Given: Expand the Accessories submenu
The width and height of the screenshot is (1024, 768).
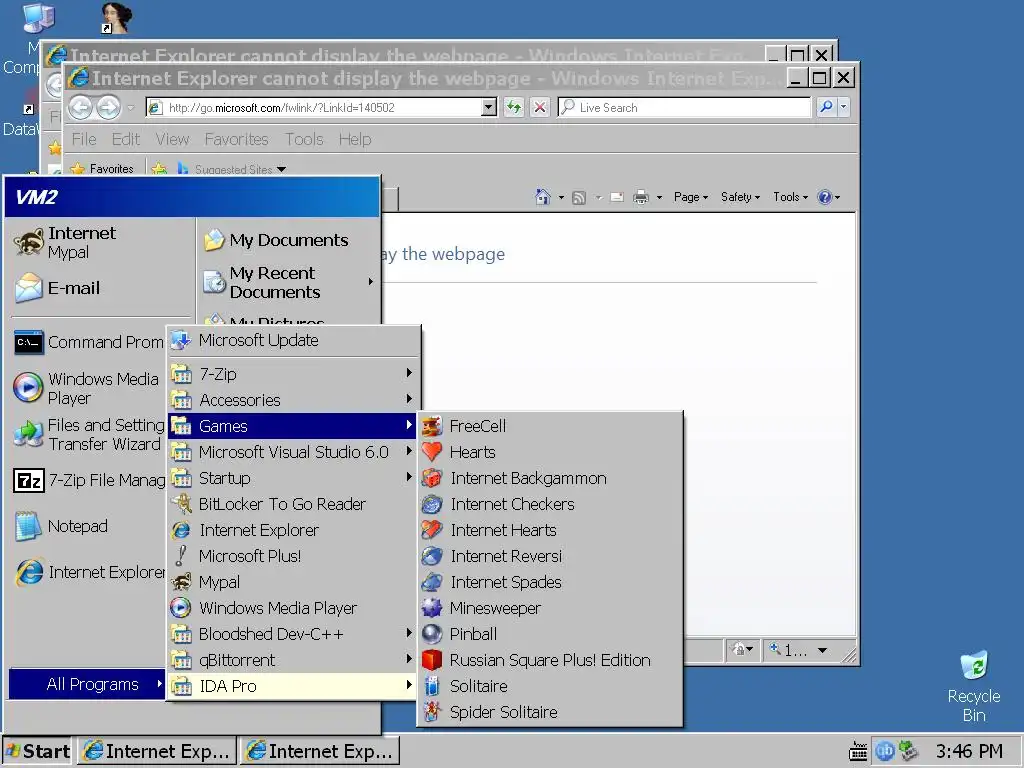Looking at the screenshot, I should [x=293, y=400].
